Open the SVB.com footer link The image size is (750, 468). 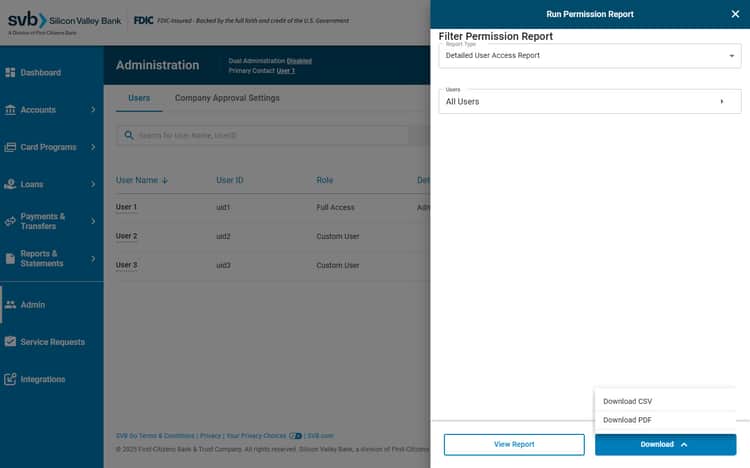[x=320, y=436]
